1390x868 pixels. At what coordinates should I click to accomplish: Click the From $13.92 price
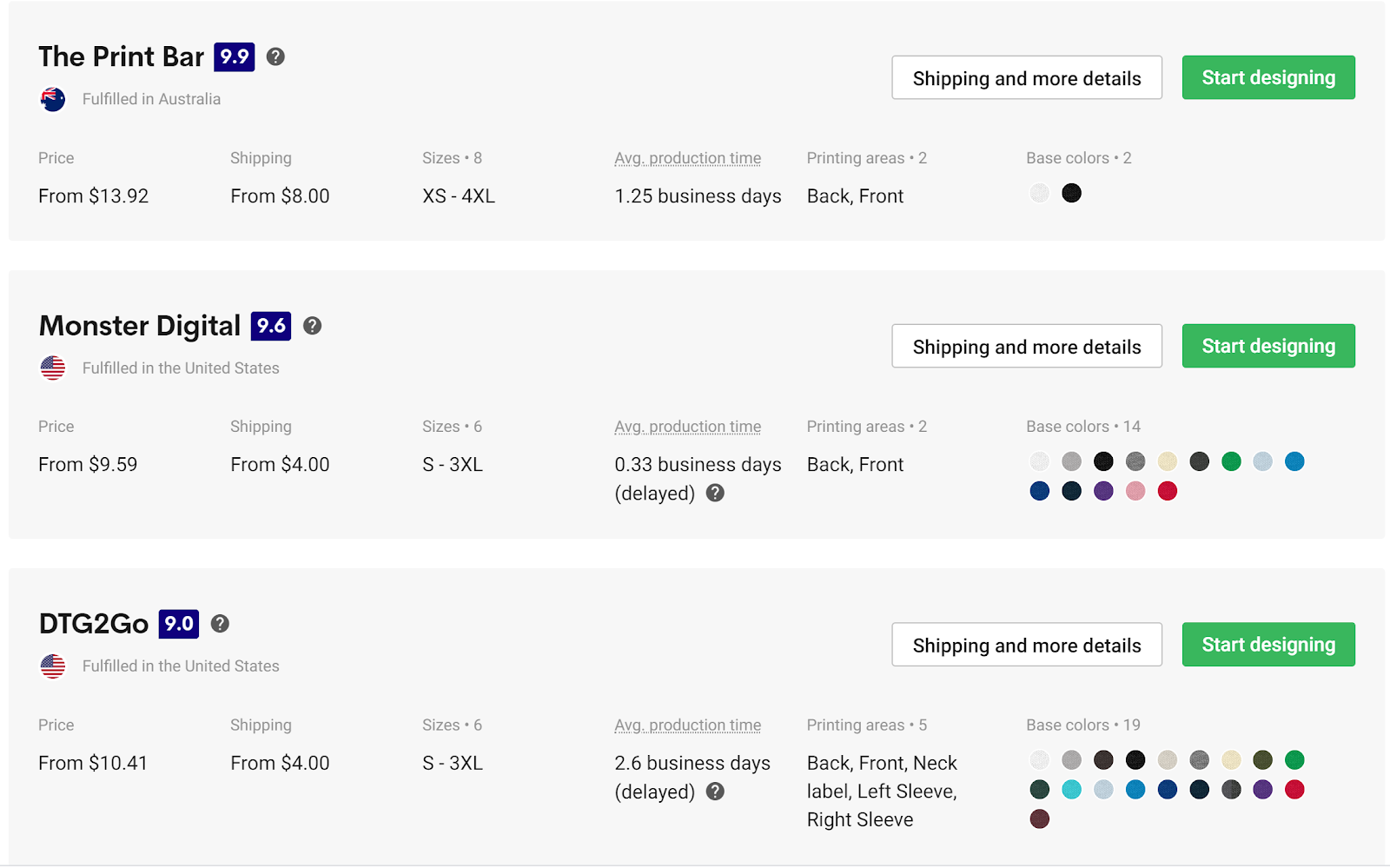(94, 196)
